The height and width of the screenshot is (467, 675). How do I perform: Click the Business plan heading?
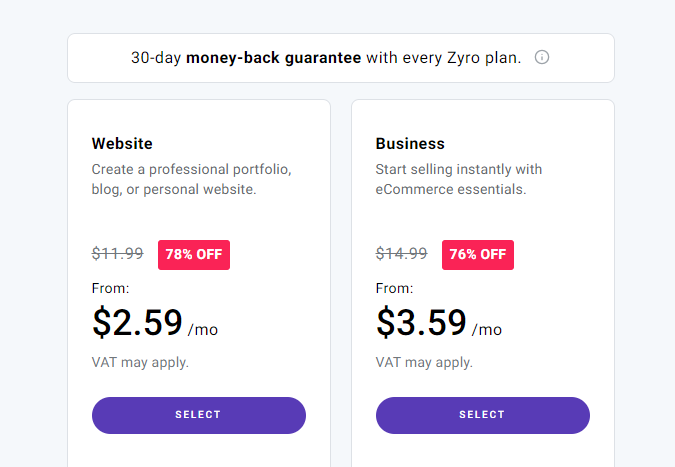[410, 143]
